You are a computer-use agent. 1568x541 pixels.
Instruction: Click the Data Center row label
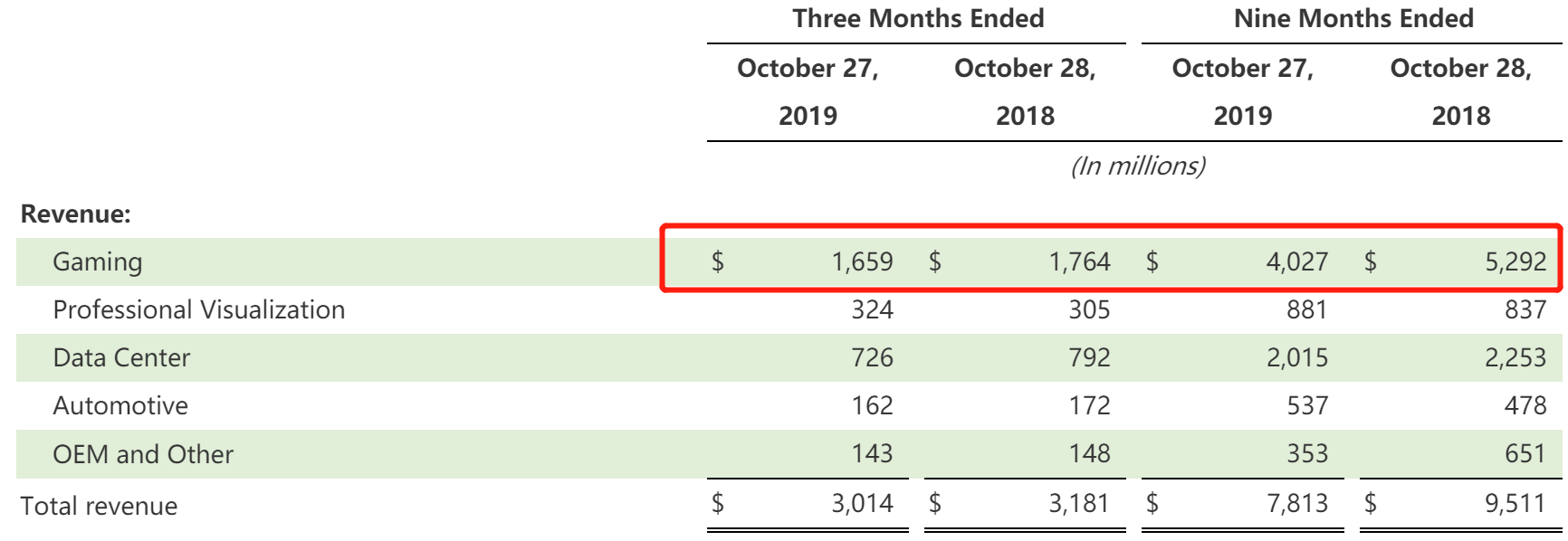click(x=121, y=358)
